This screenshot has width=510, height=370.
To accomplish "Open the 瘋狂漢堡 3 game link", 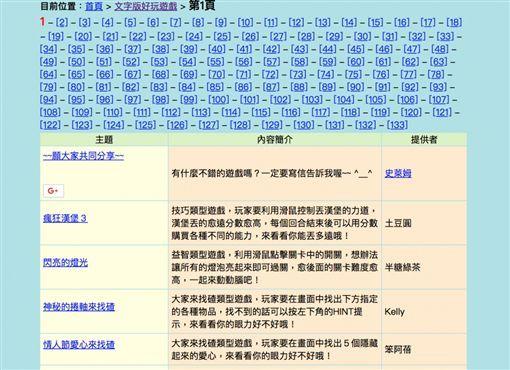I will 65,218.
